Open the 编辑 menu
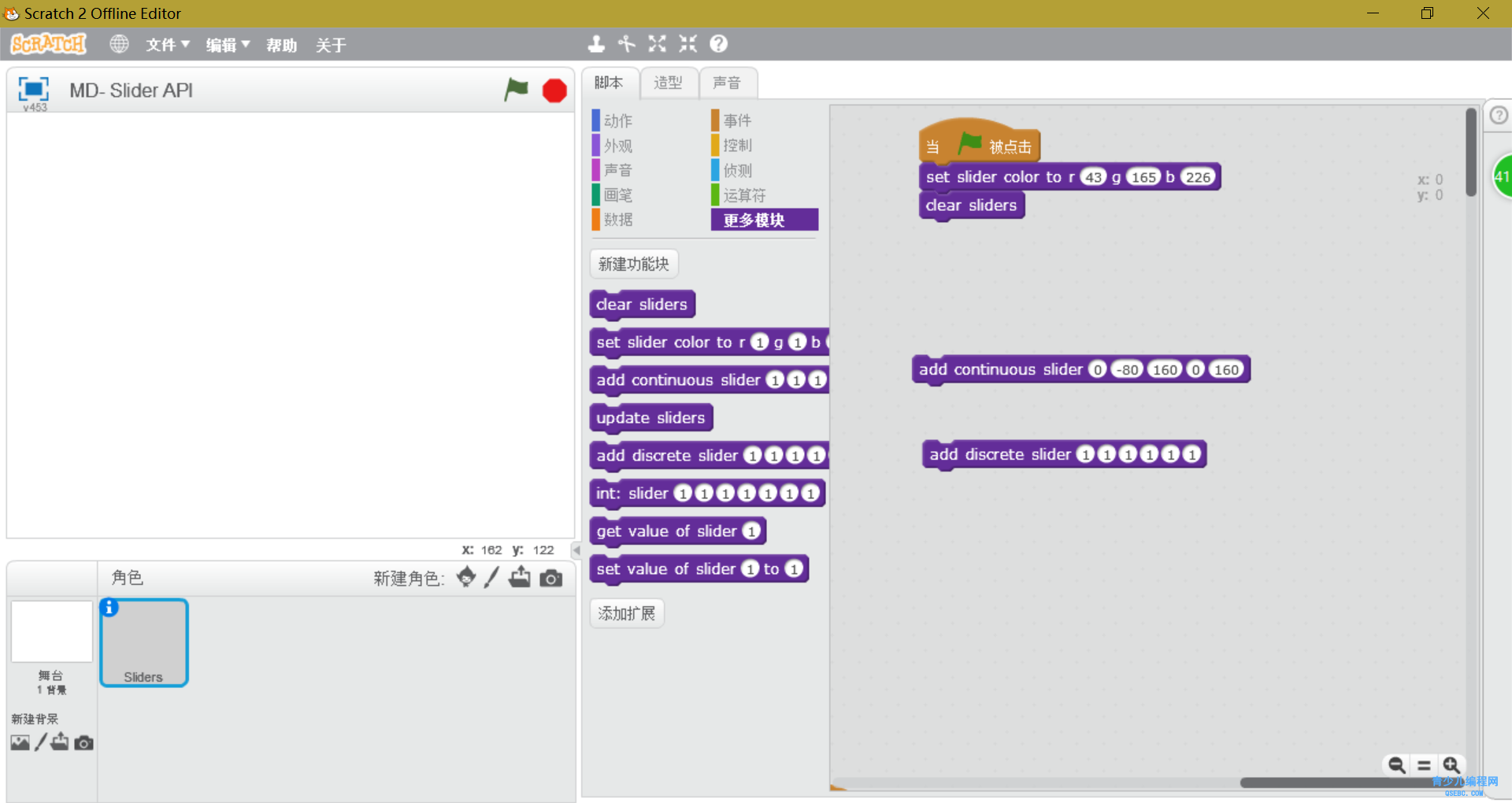The image size is (1512, 803). point(228,45)
